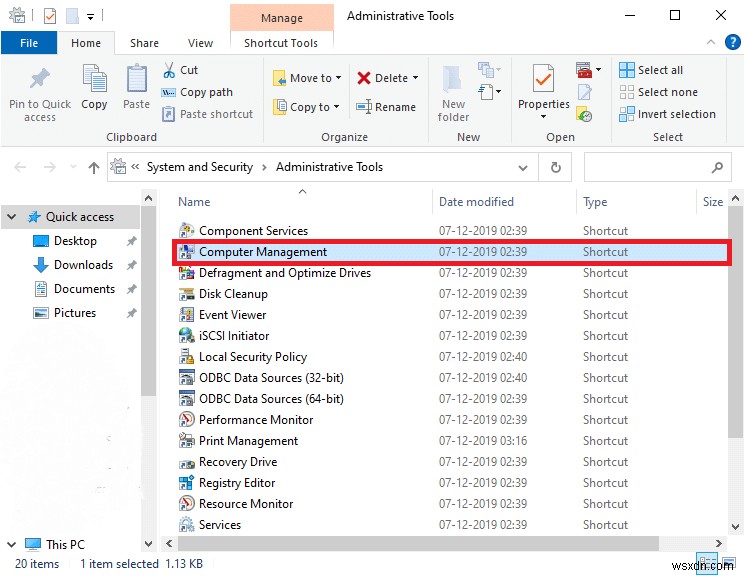Screen dimensions: 745x576
Task: Click the Services gear icon
Action: click(x=186, y=525)
